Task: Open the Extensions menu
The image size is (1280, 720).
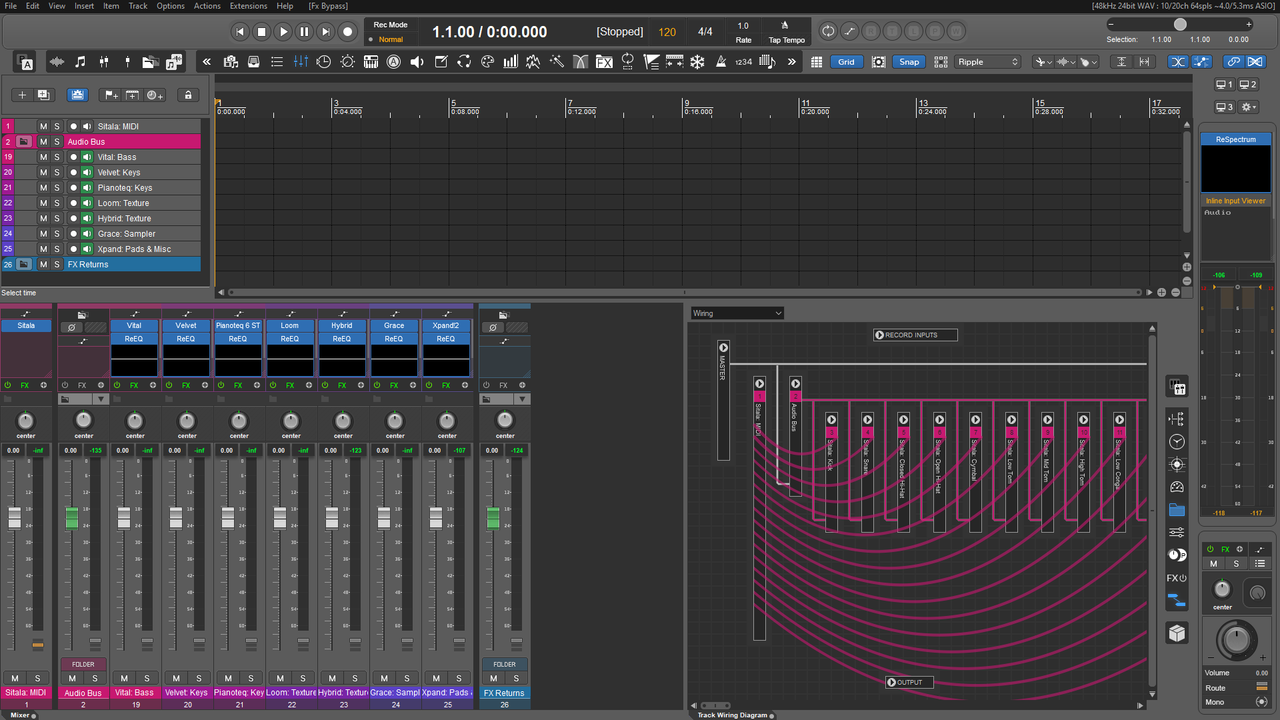Action: [x=248, y=6]
